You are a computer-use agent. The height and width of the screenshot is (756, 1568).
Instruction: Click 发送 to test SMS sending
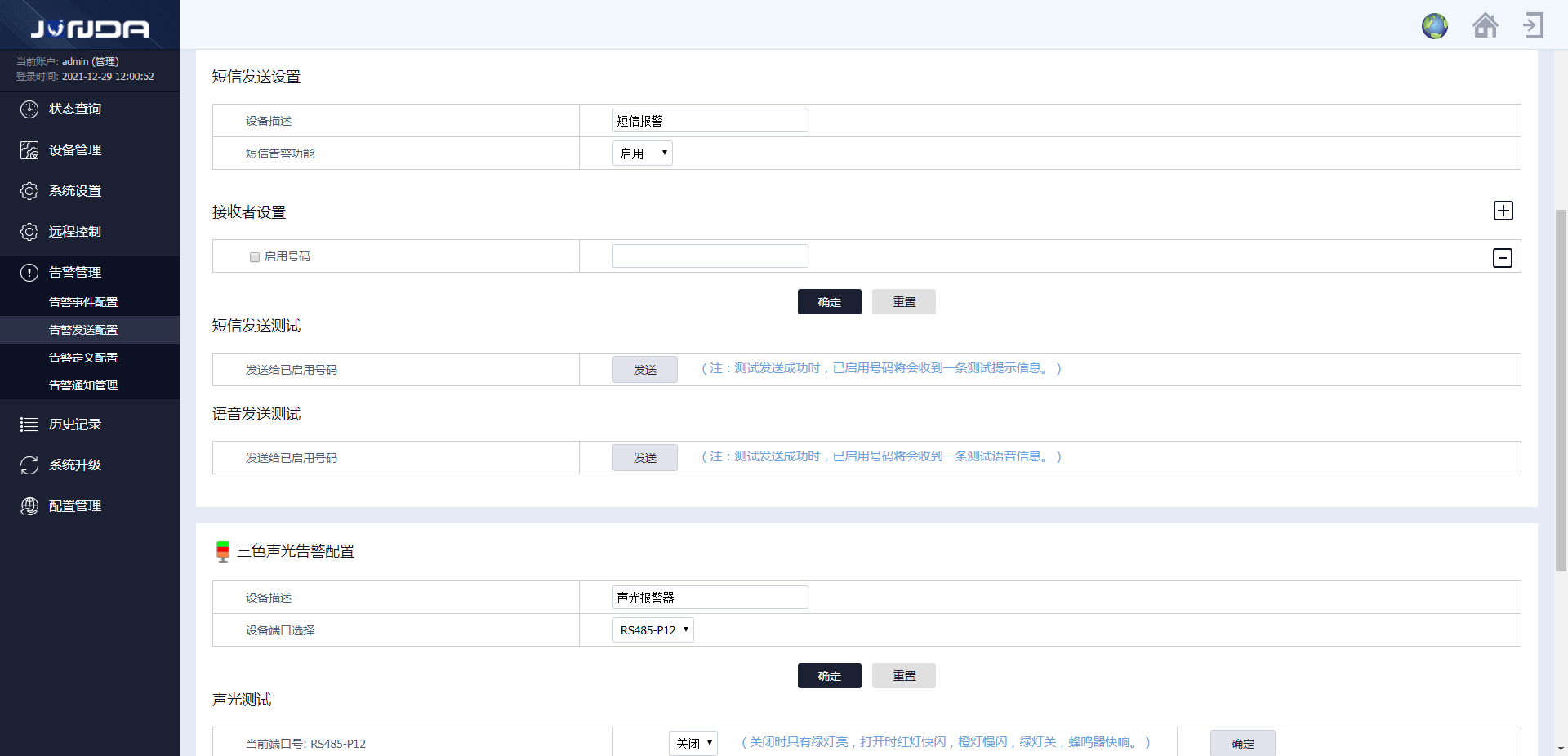644,369
